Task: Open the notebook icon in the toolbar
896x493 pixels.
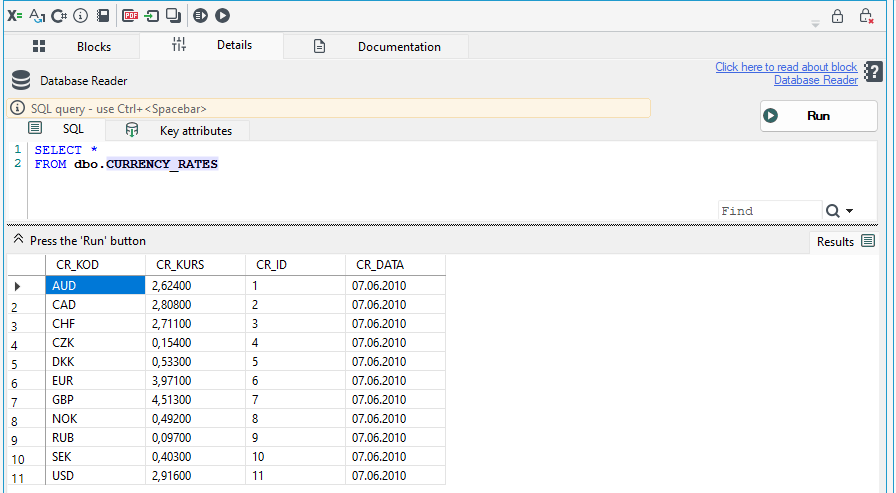Action: point(103,16)
